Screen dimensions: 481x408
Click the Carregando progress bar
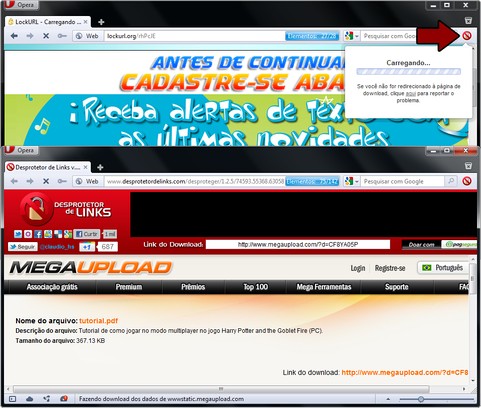(408, 71)
